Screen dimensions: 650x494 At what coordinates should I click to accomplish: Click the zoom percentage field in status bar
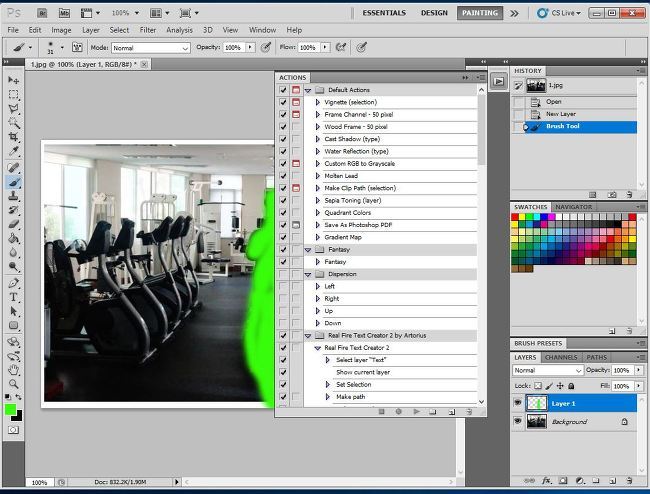[x=40, y=482]
